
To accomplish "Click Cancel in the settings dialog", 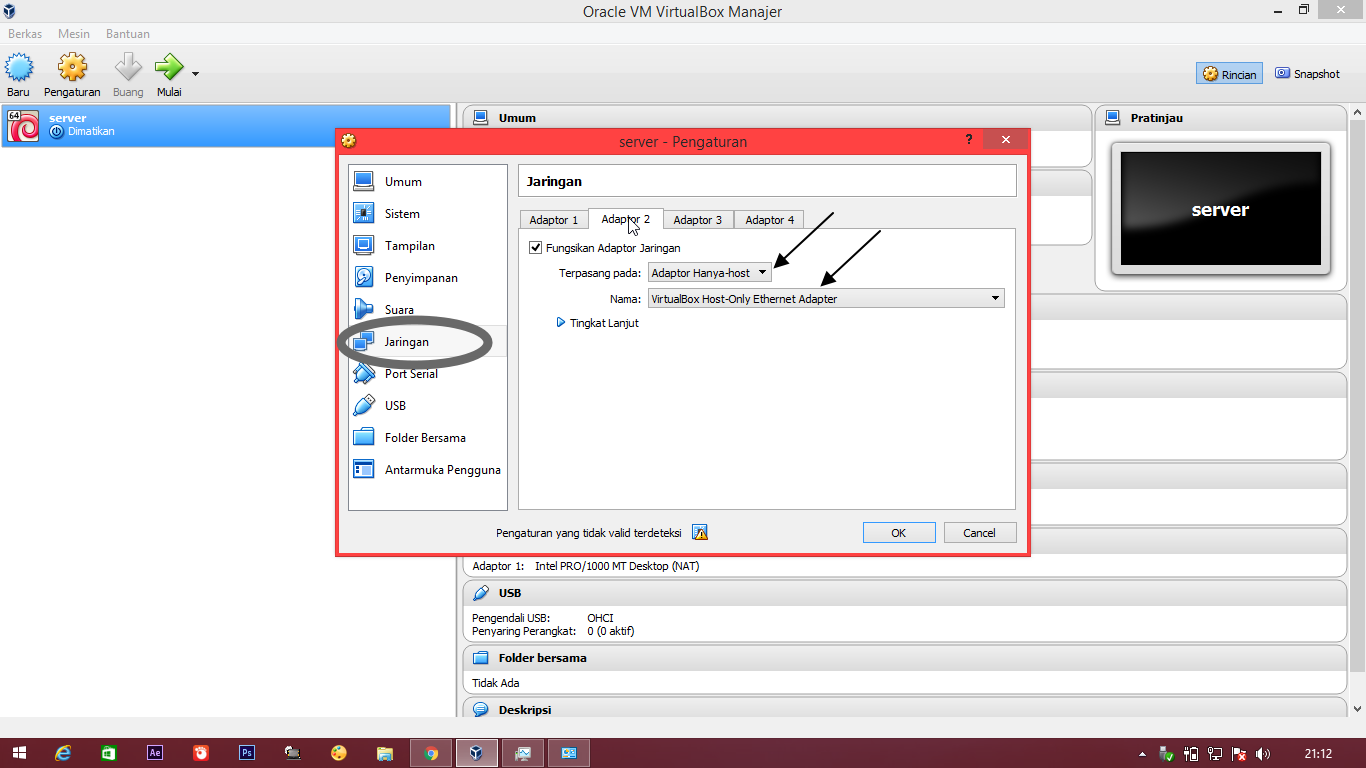I will tap(980, 533).
